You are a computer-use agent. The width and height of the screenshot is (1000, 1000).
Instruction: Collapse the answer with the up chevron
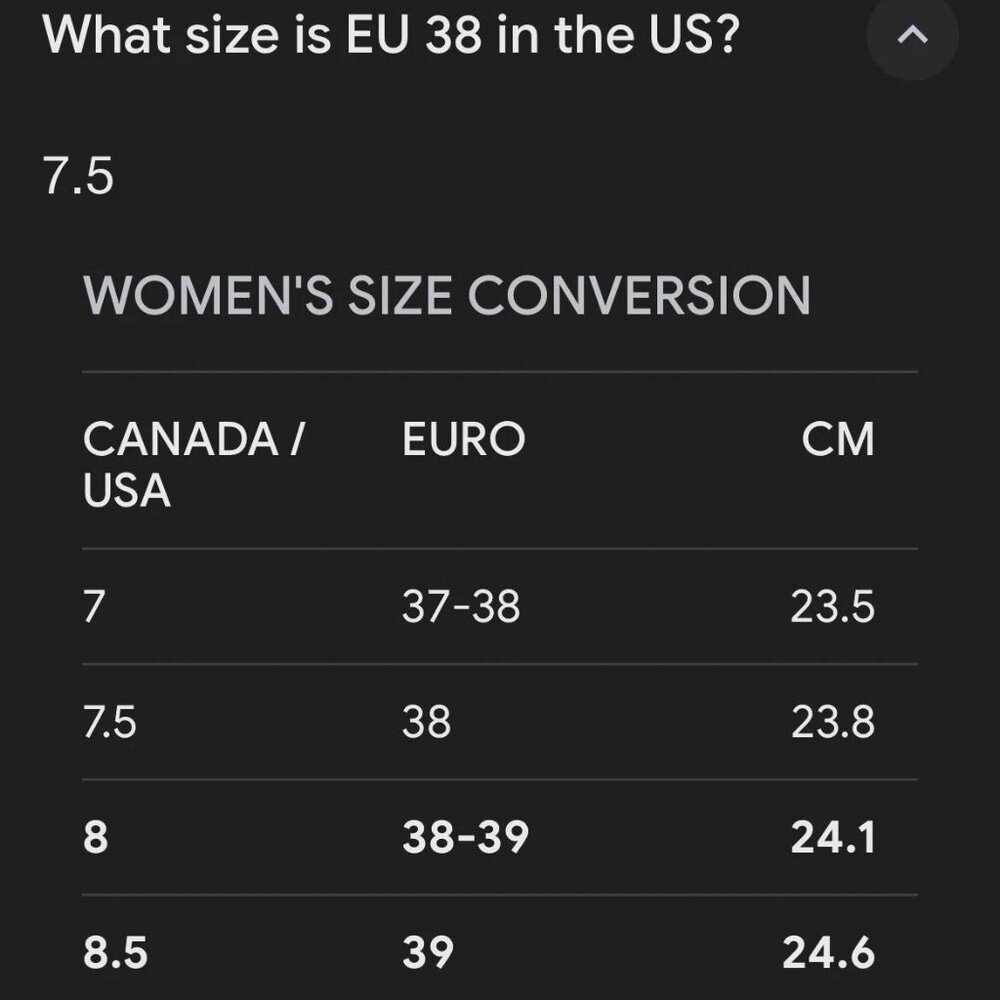pos(912,35)
